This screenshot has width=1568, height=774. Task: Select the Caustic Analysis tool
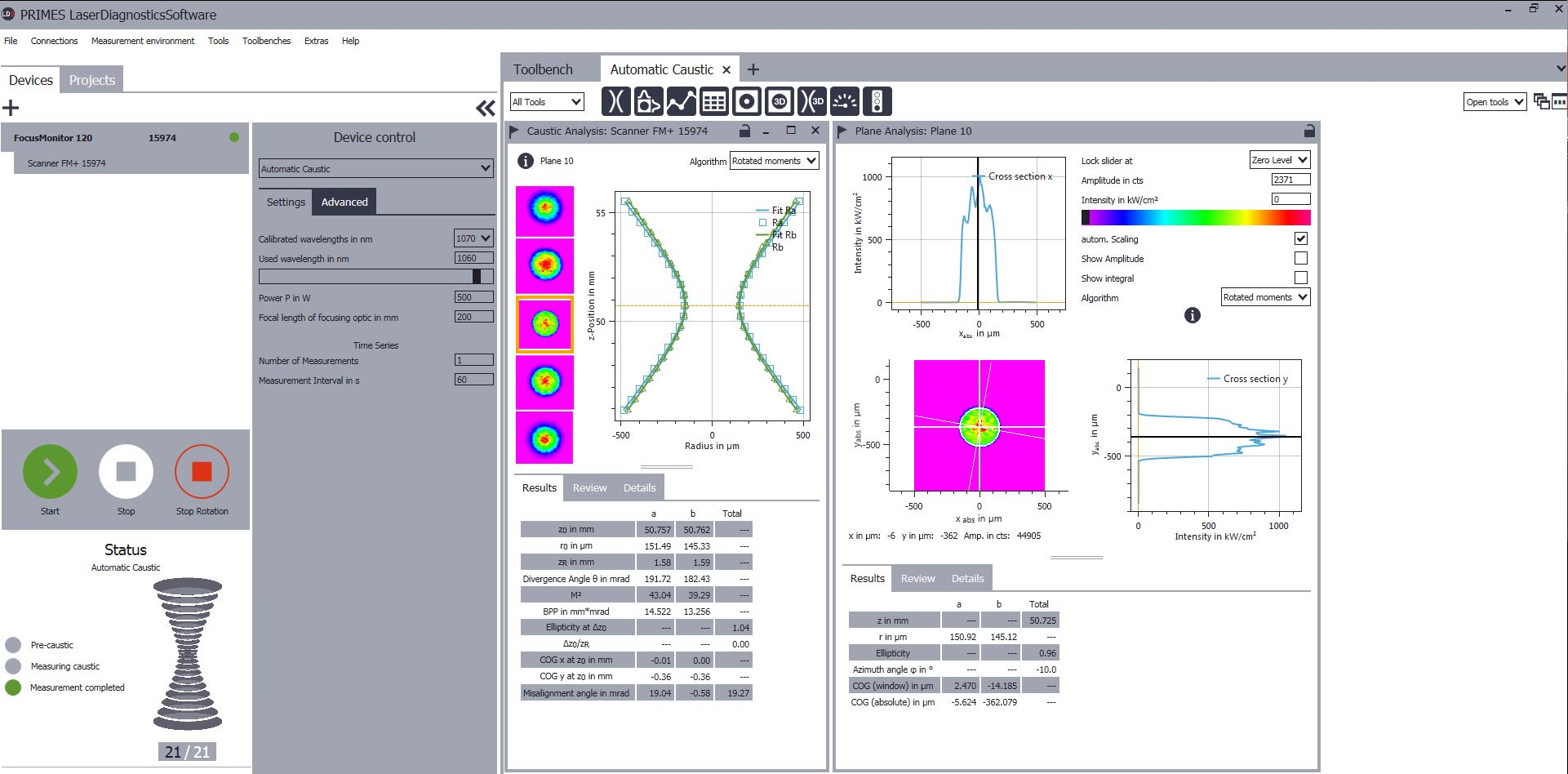(x=617, y=100)
